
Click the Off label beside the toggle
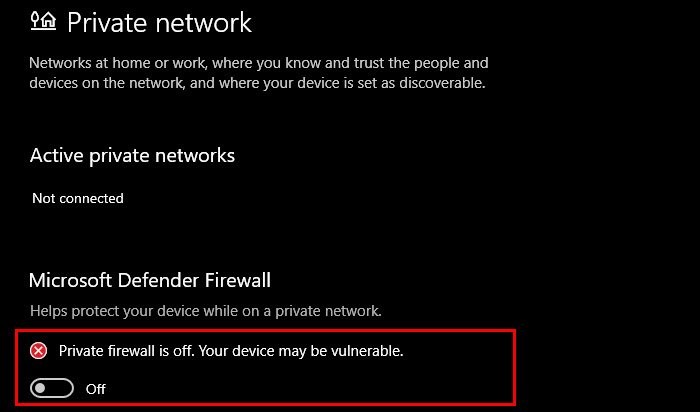[95, 388]
